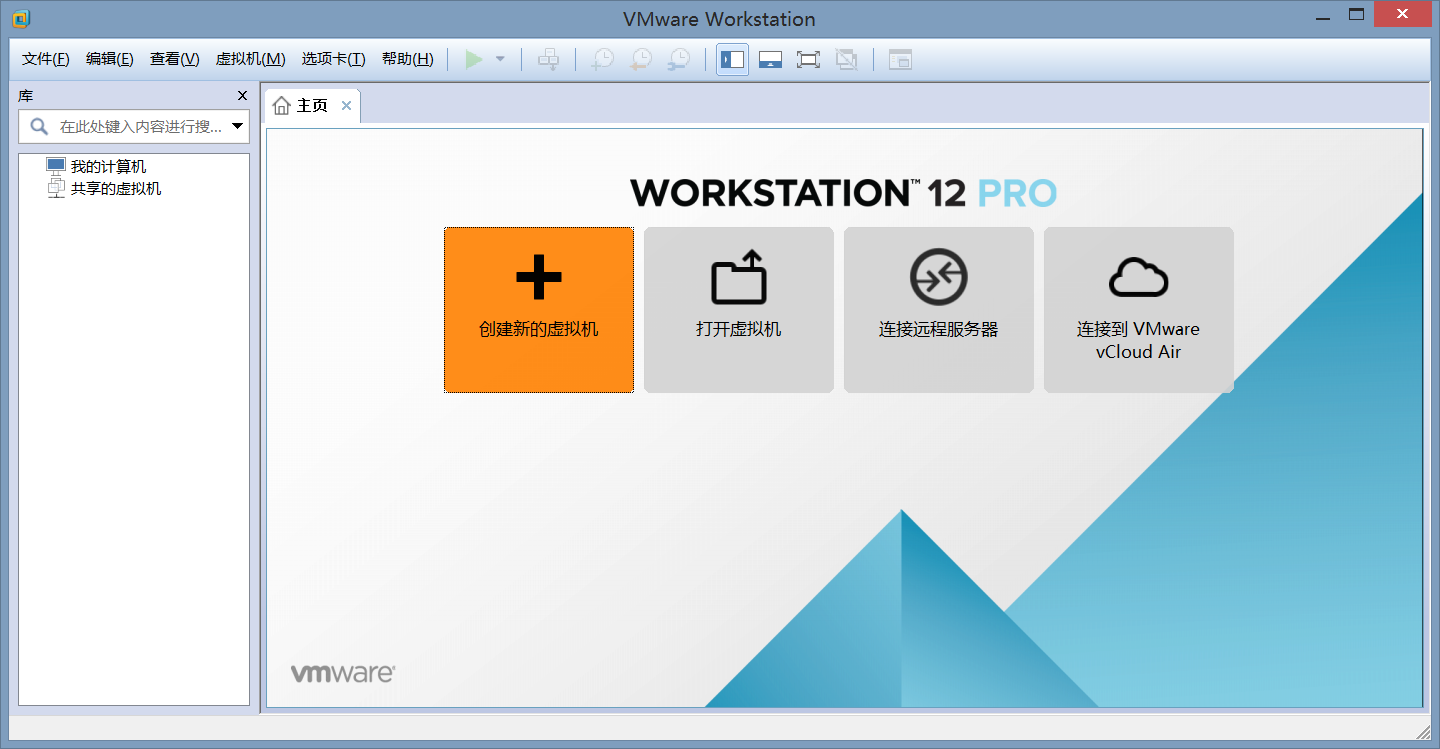Viewport: 1440px width, 749px height.
Task: Click the full screen mode icon
Action: coord(808,60)
